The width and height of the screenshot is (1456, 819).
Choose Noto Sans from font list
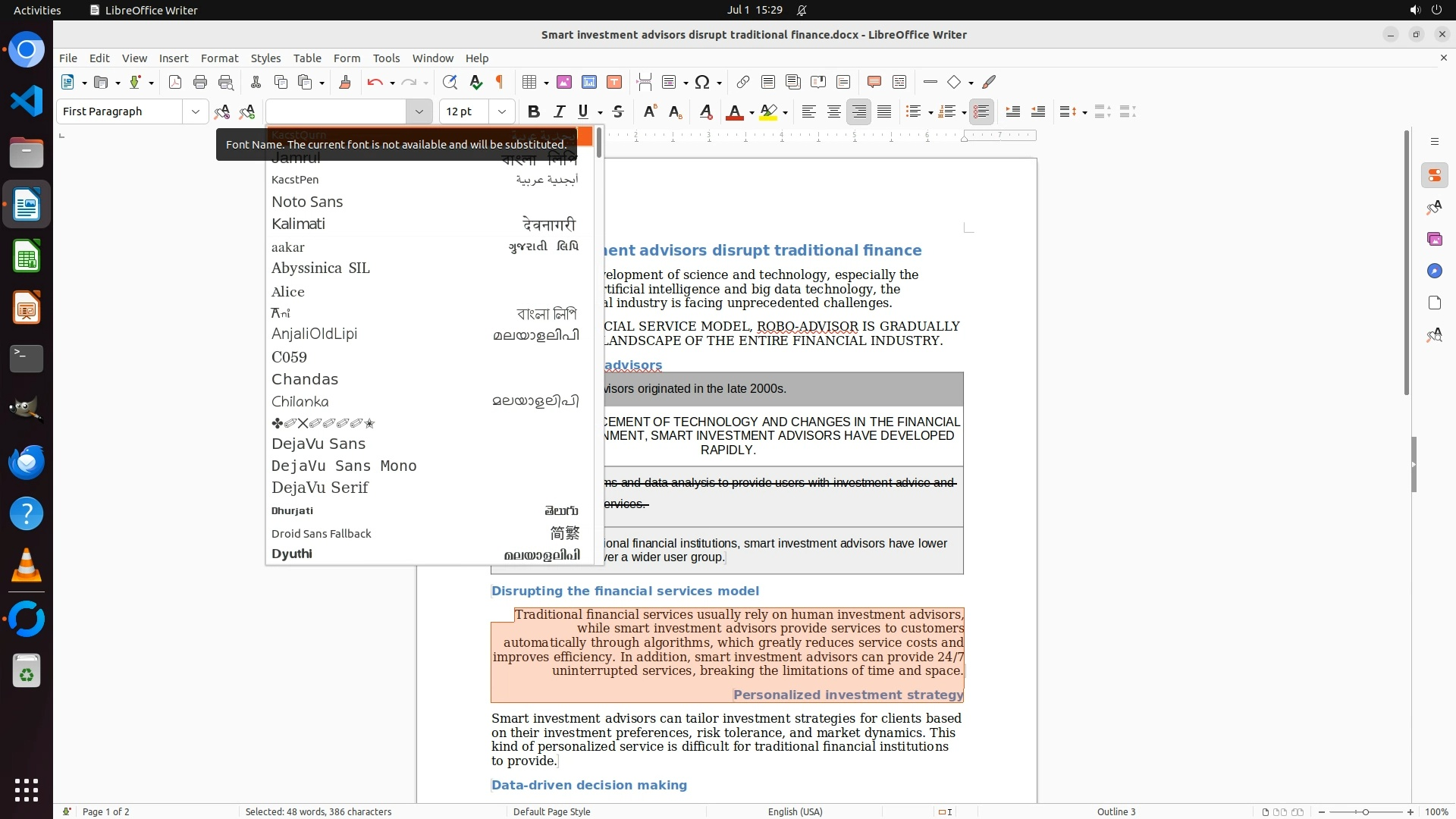[307, 202]
